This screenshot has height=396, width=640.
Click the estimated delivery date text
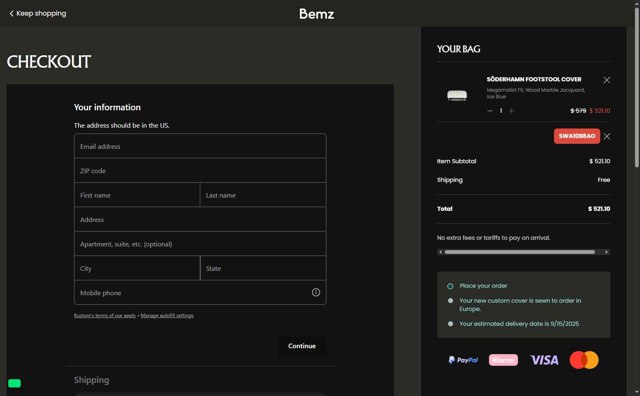(x=519, y=324)
